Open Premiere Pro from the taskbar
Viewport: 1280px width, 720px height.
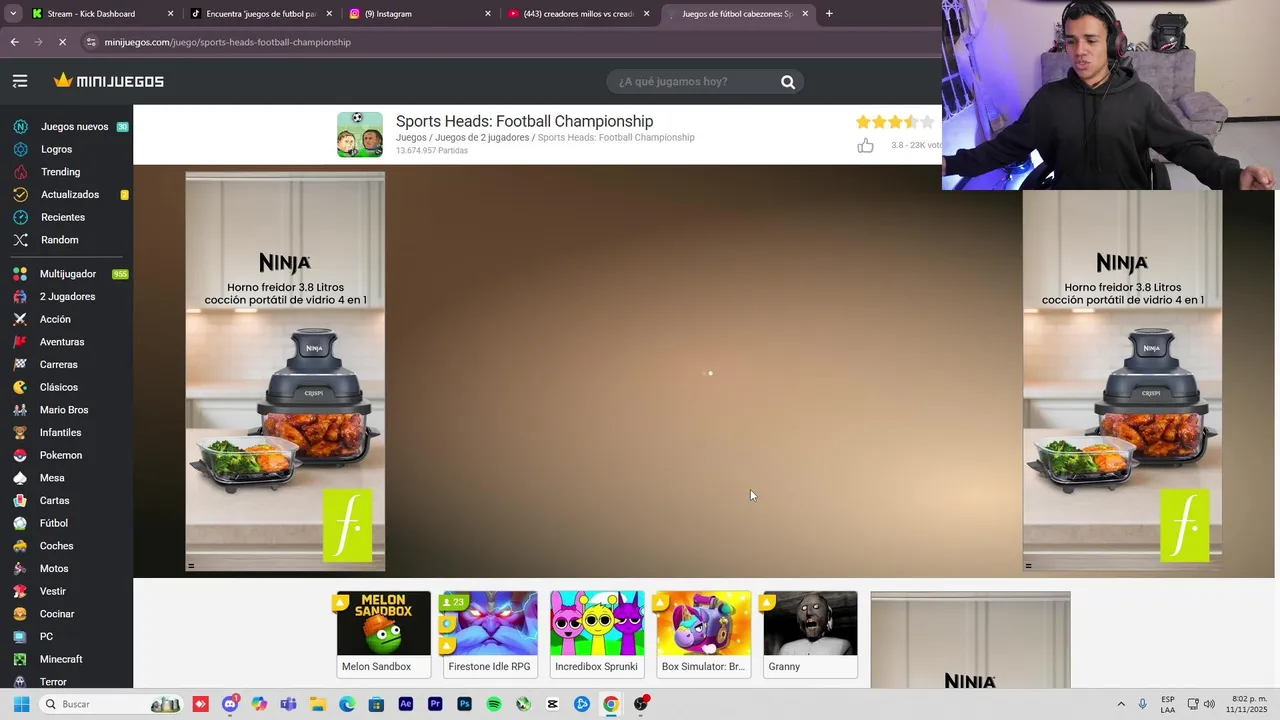tap(435, 704)
